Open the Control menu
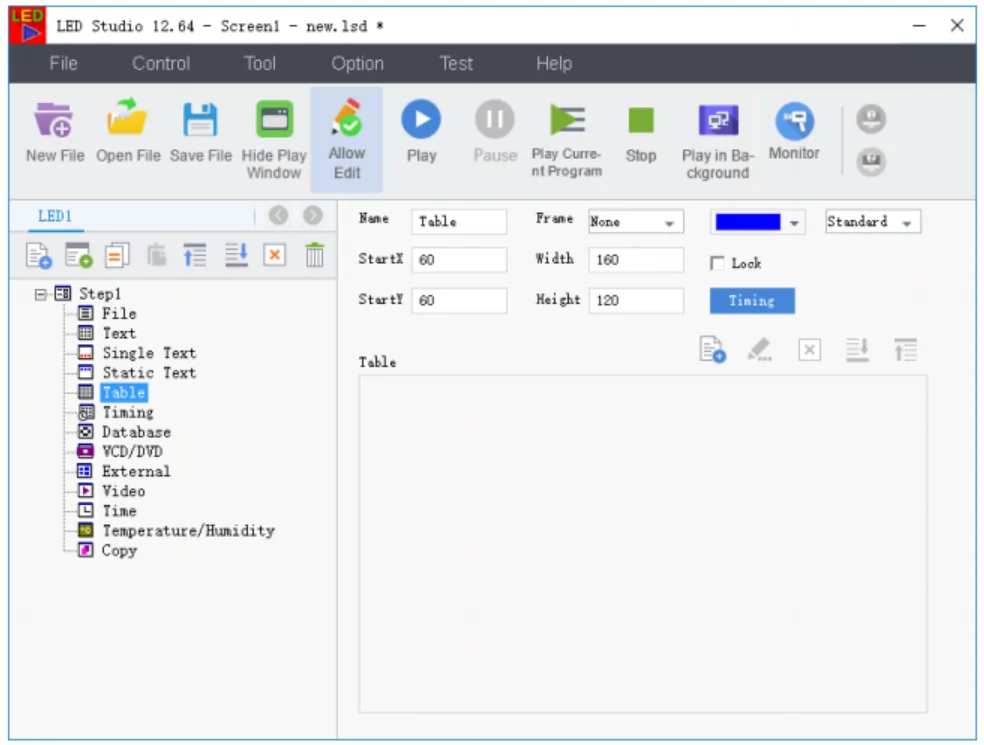 161,63
